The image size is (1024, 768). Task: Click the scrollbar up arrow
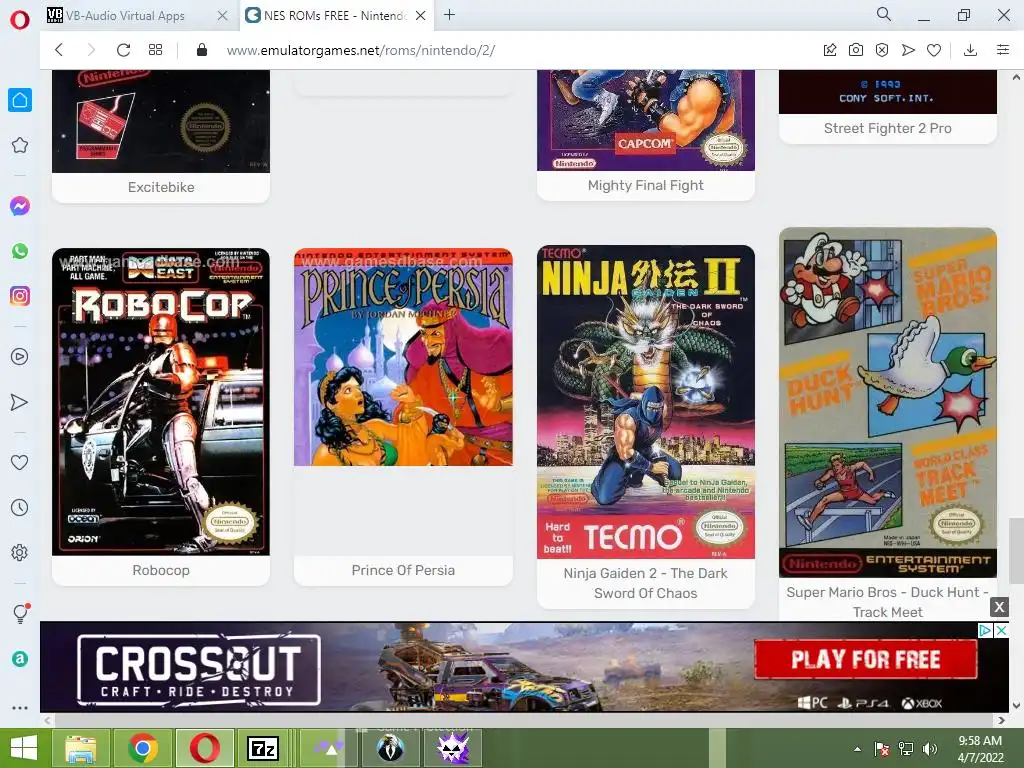(x=1016, y=77)
